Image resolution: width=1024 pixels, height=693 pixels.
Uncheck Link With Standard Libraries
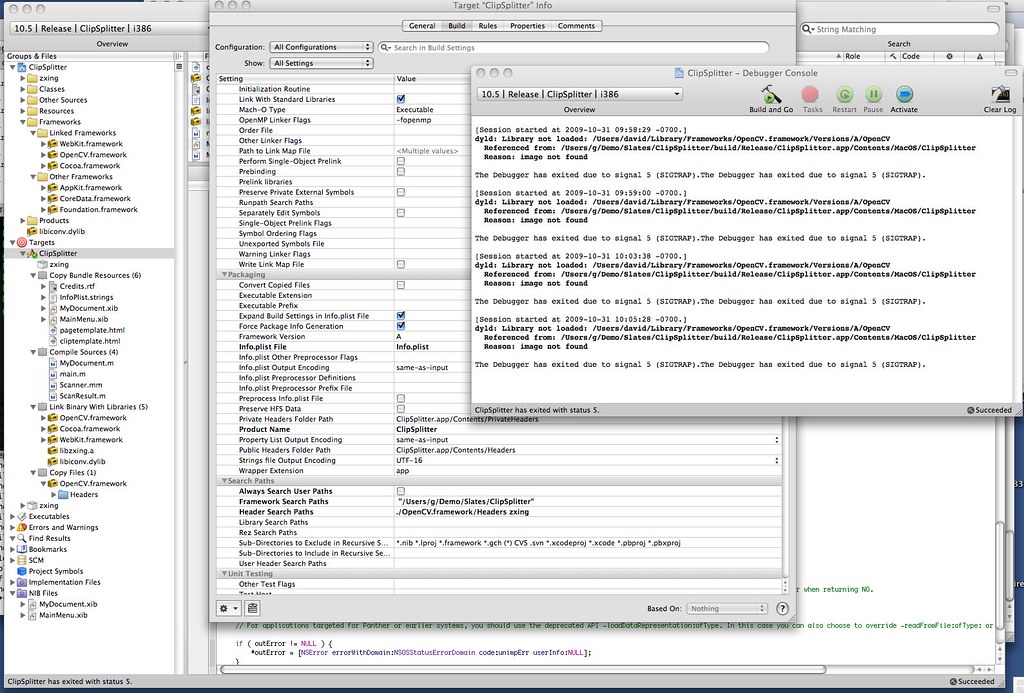pos(401,99)
